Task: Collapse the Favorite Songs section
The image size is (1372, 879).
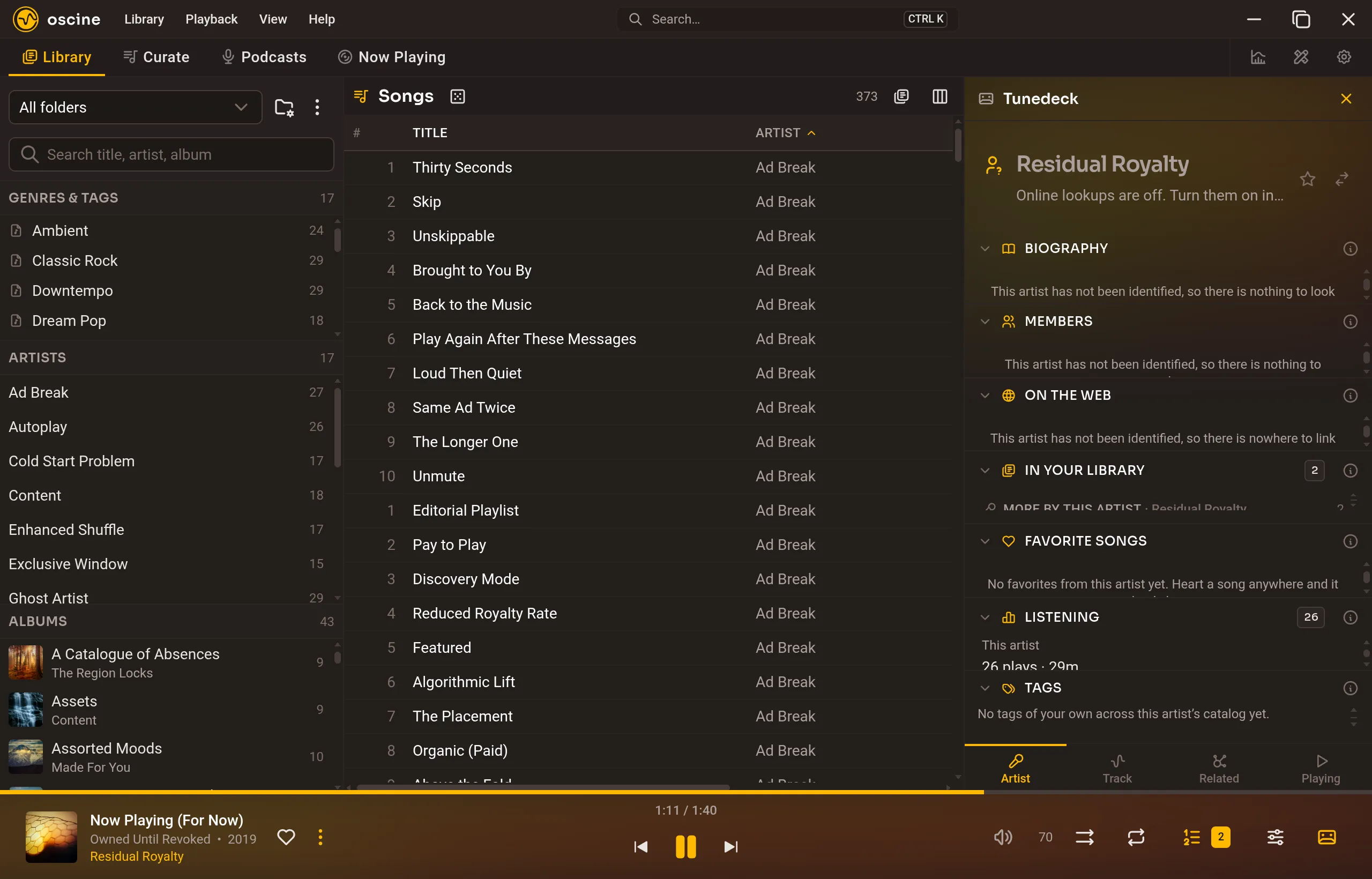Action: tap(985, 541)
